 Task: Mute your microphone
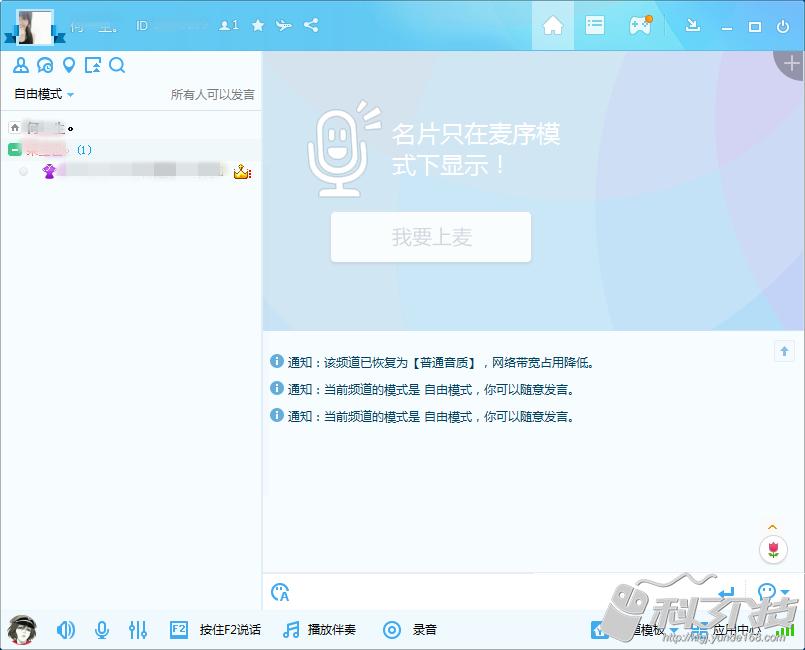pyautogui.click(x=102, y=630)
